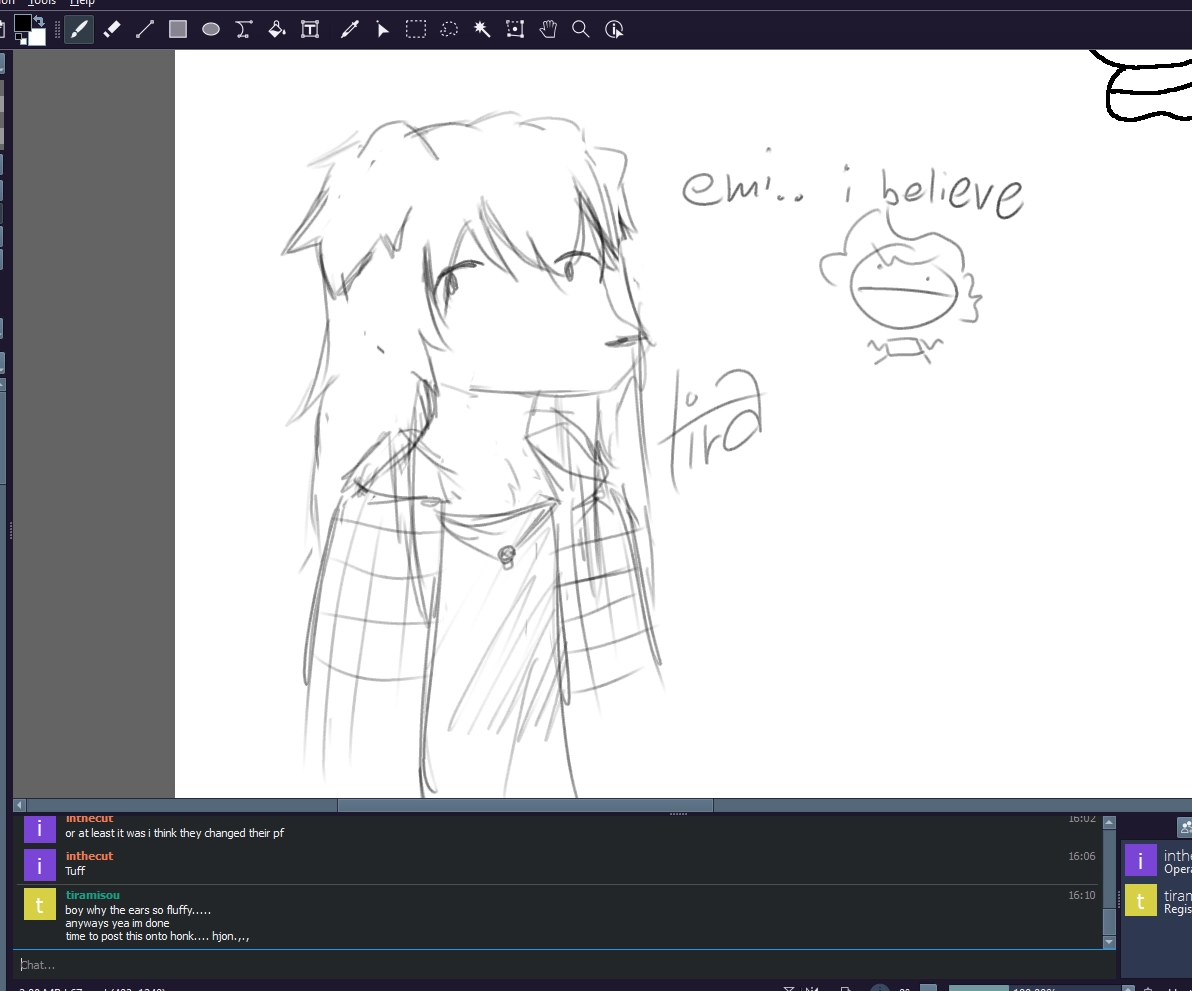Click the message 'or at least it was i think they changed their pf'
This screenshot has width=1192, height=991.
[174, 833]
